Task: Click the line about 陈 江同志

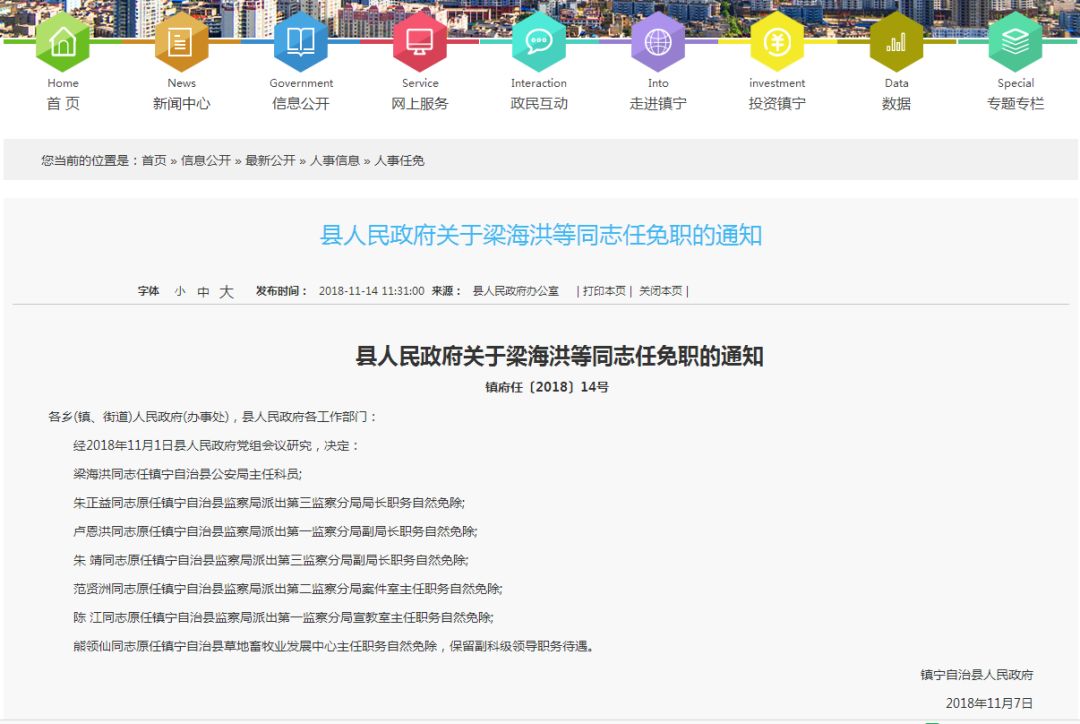Action: pos(284,618)
